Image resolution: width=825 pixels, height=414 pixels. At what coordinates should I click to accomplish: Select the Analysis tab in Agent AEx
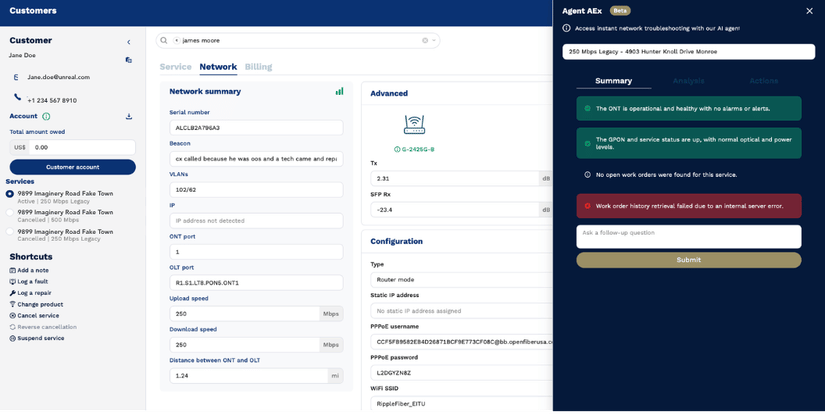688,81
